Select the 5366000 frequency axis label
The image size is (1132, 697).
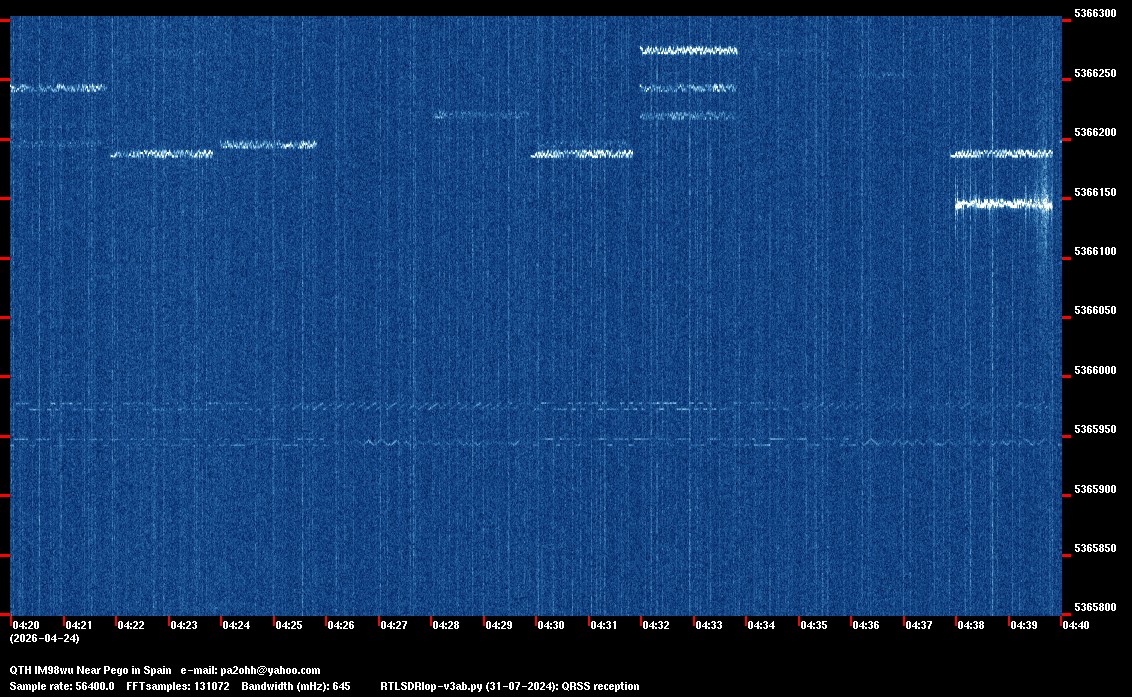pos(1094,371)
